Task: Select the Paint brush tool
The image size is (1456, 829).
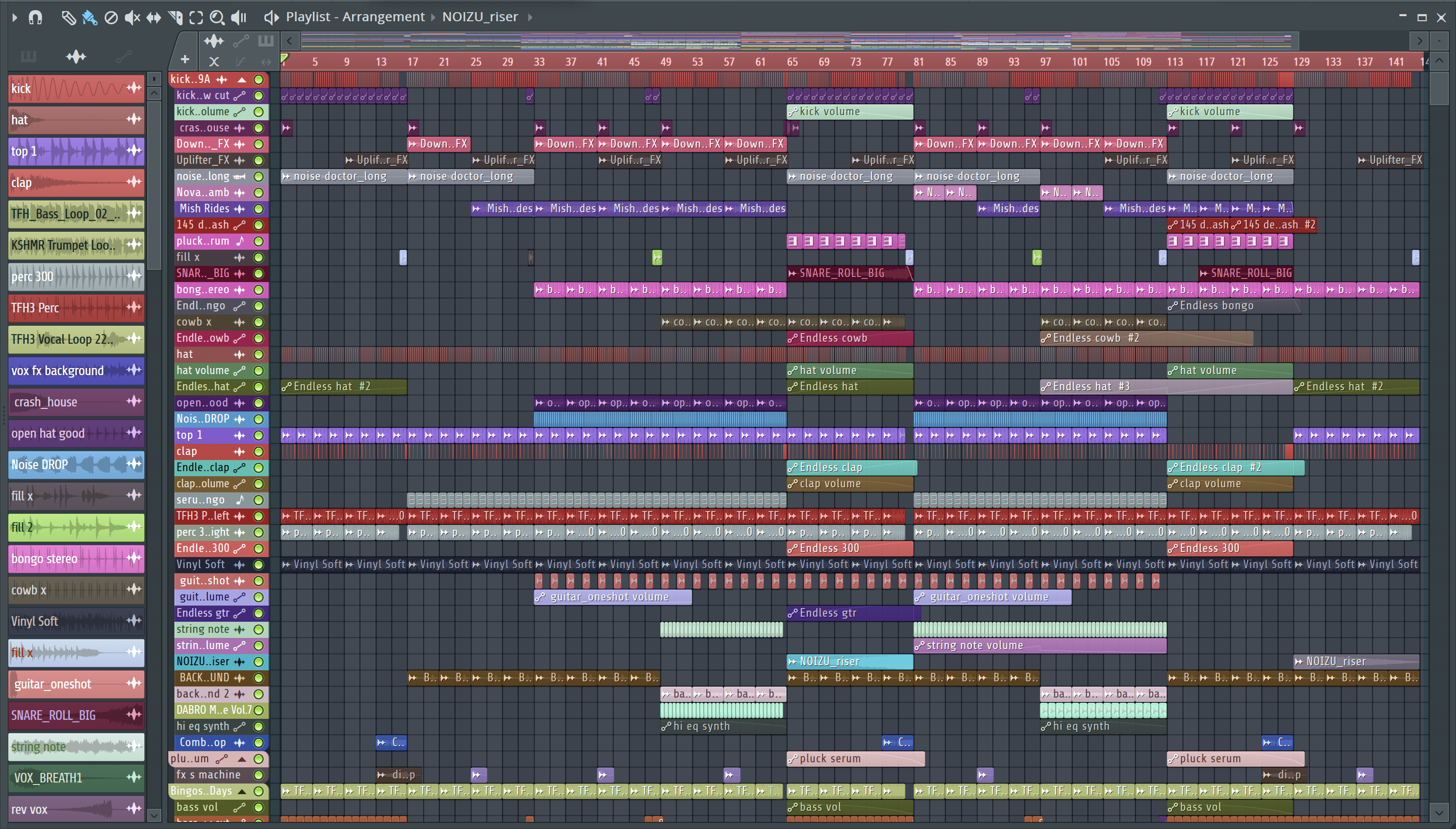Action: click(x=89, y=17)
